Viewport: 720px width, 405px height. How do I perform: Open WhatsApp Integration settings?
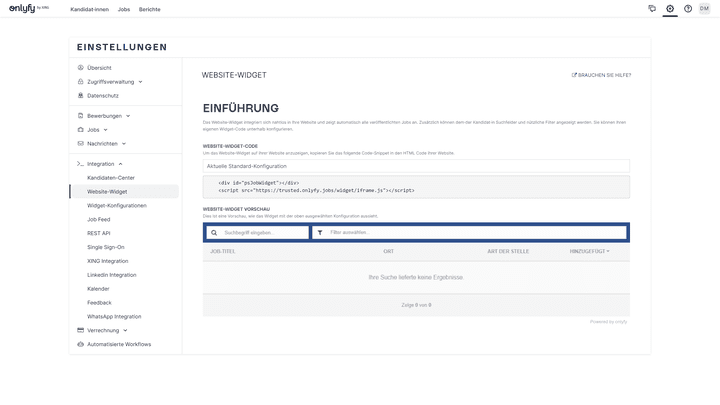(114, 316)
